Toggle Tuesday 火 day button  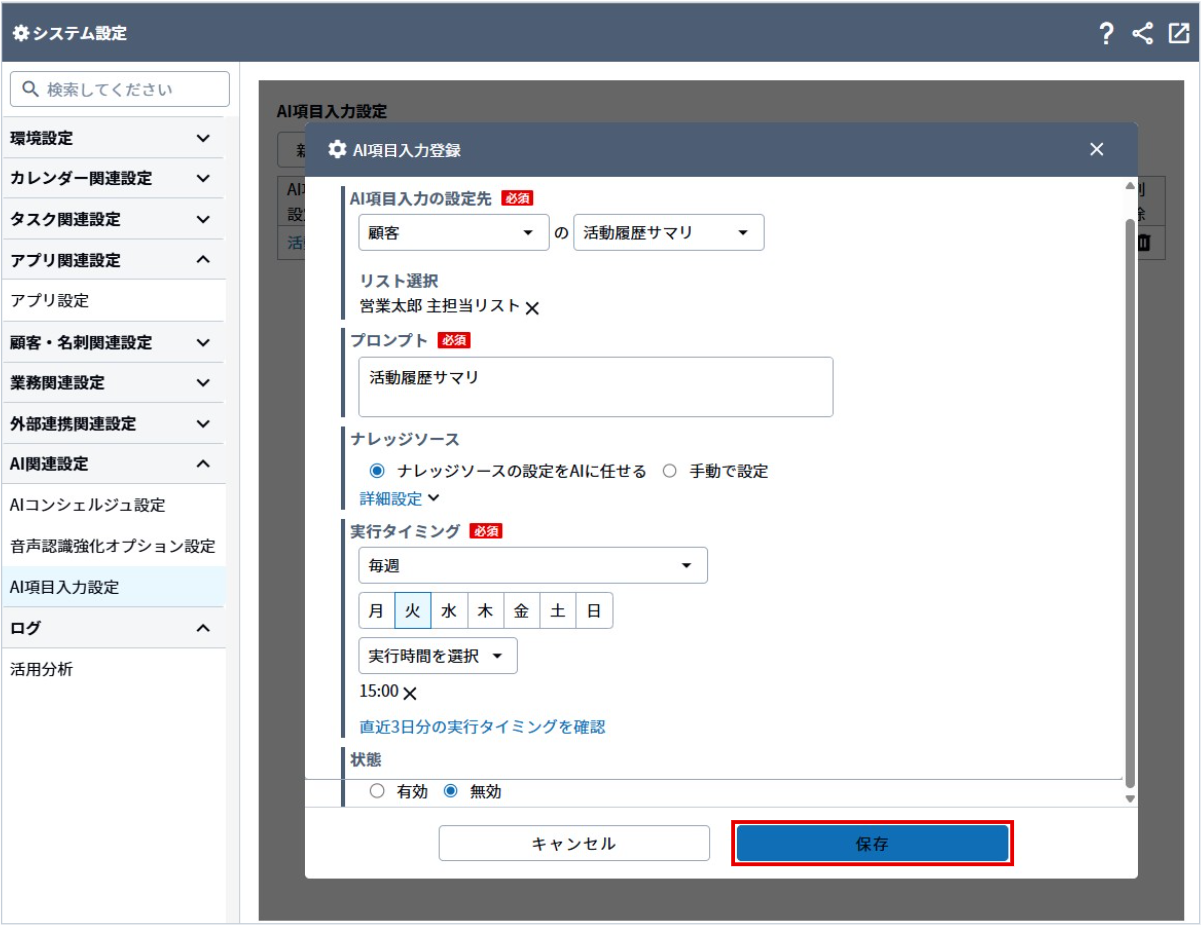tap(412, 611)
